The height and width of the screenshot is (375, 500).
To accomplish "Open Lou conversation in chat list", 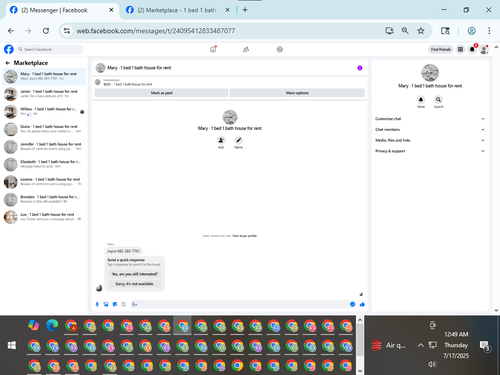I will (x=44, y=217).
